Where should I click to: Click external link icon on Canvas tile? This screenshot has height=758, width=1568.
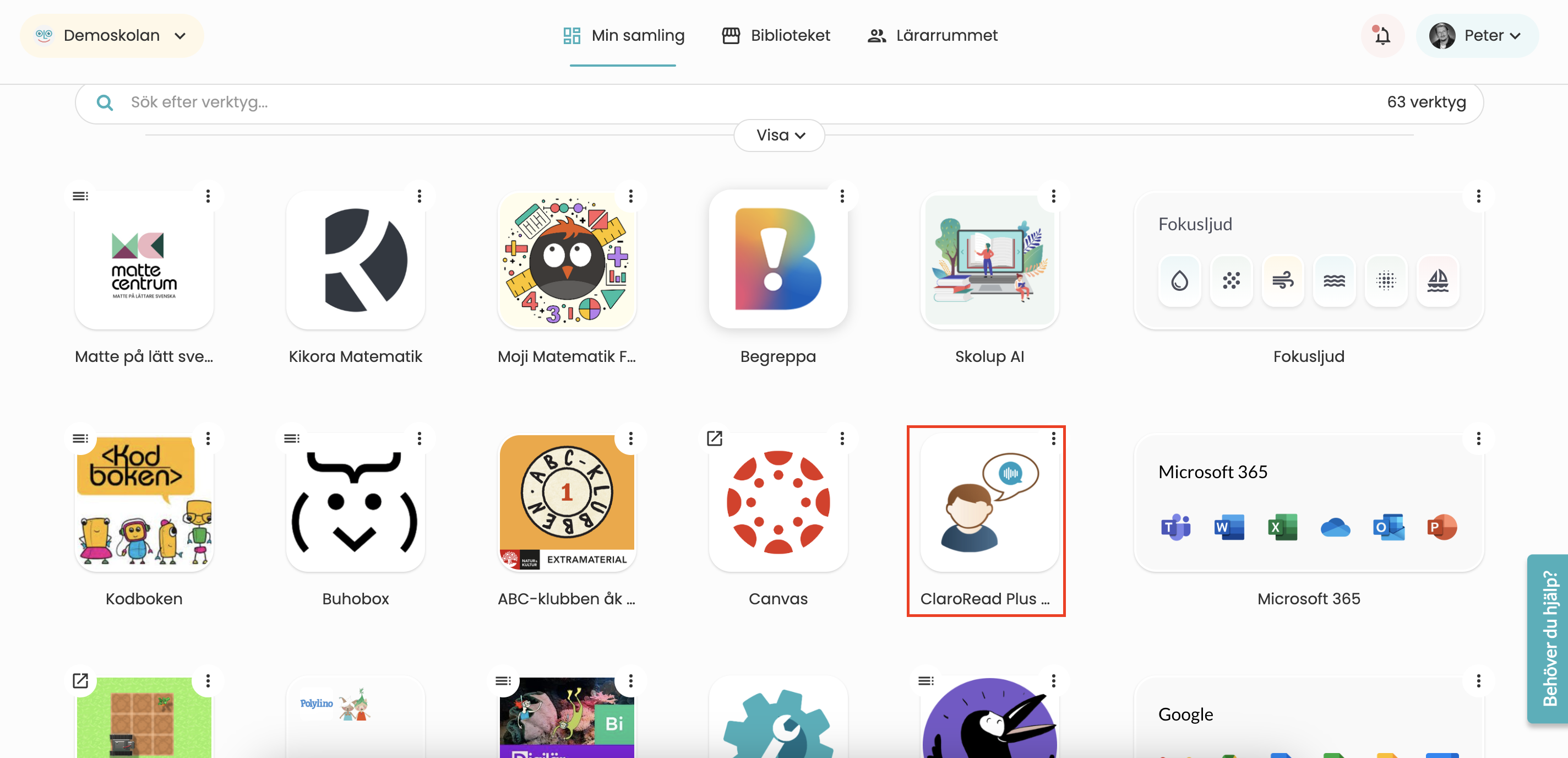click(715, 438)
